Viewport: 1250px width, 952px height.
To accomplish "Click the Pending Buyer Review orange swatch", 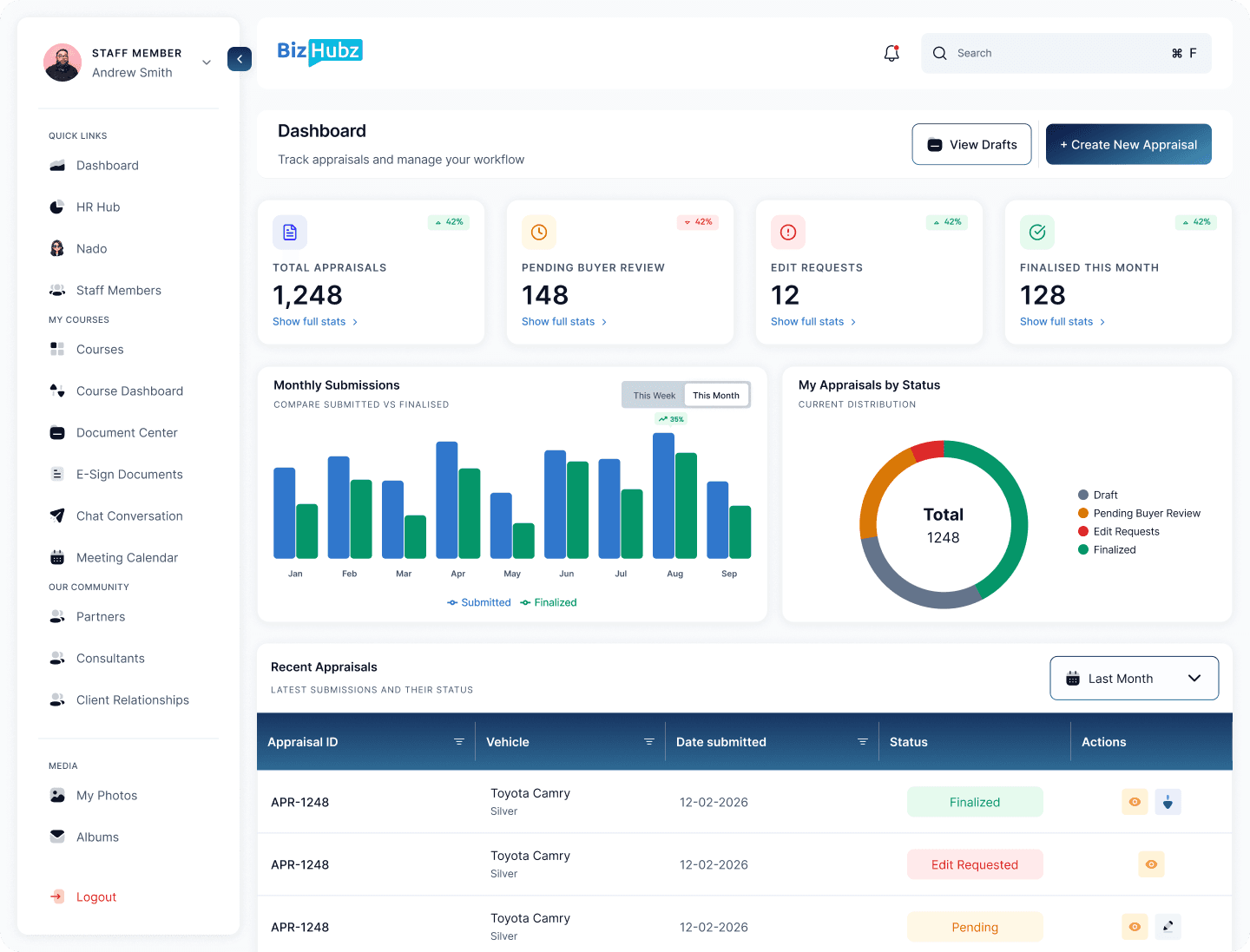I will [1083, 514].
